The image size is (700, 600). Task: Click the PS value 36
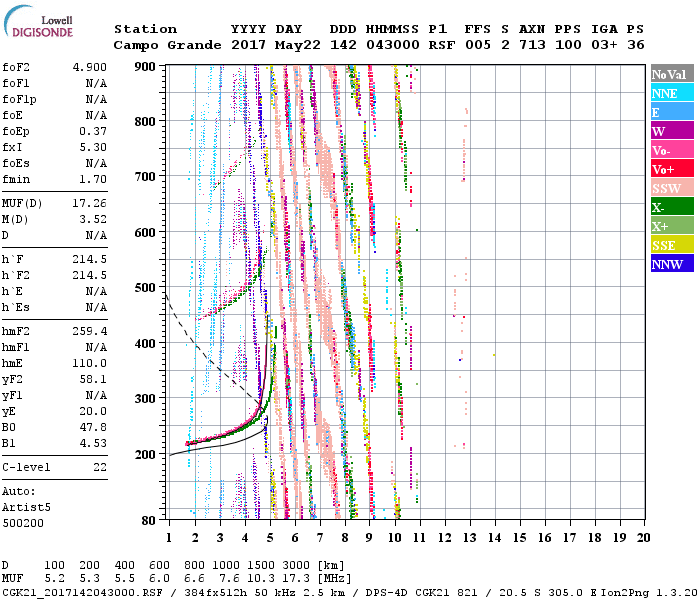coord(636,45)
